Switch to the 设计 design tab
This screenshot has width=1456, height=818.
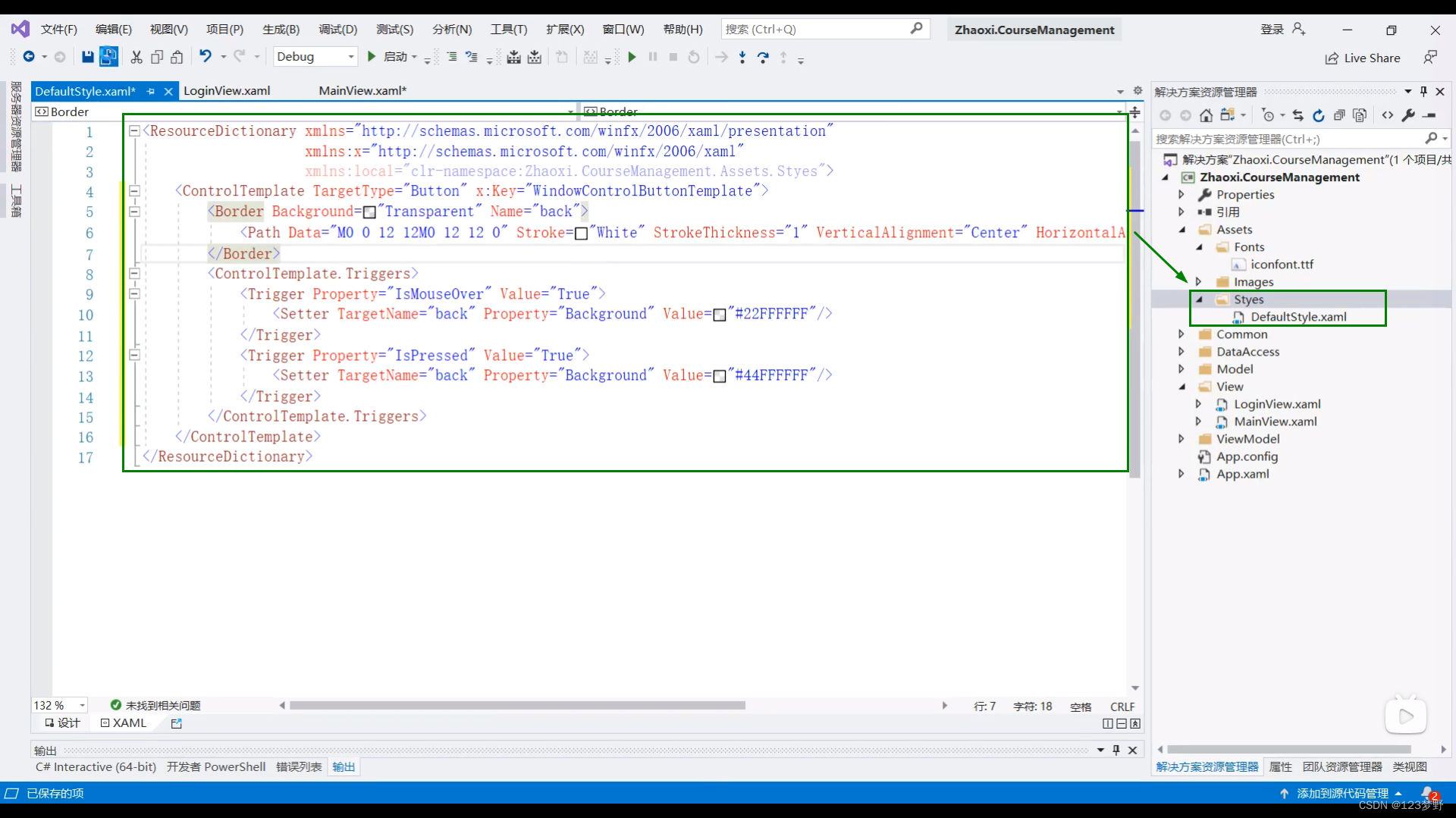point(62,723)
